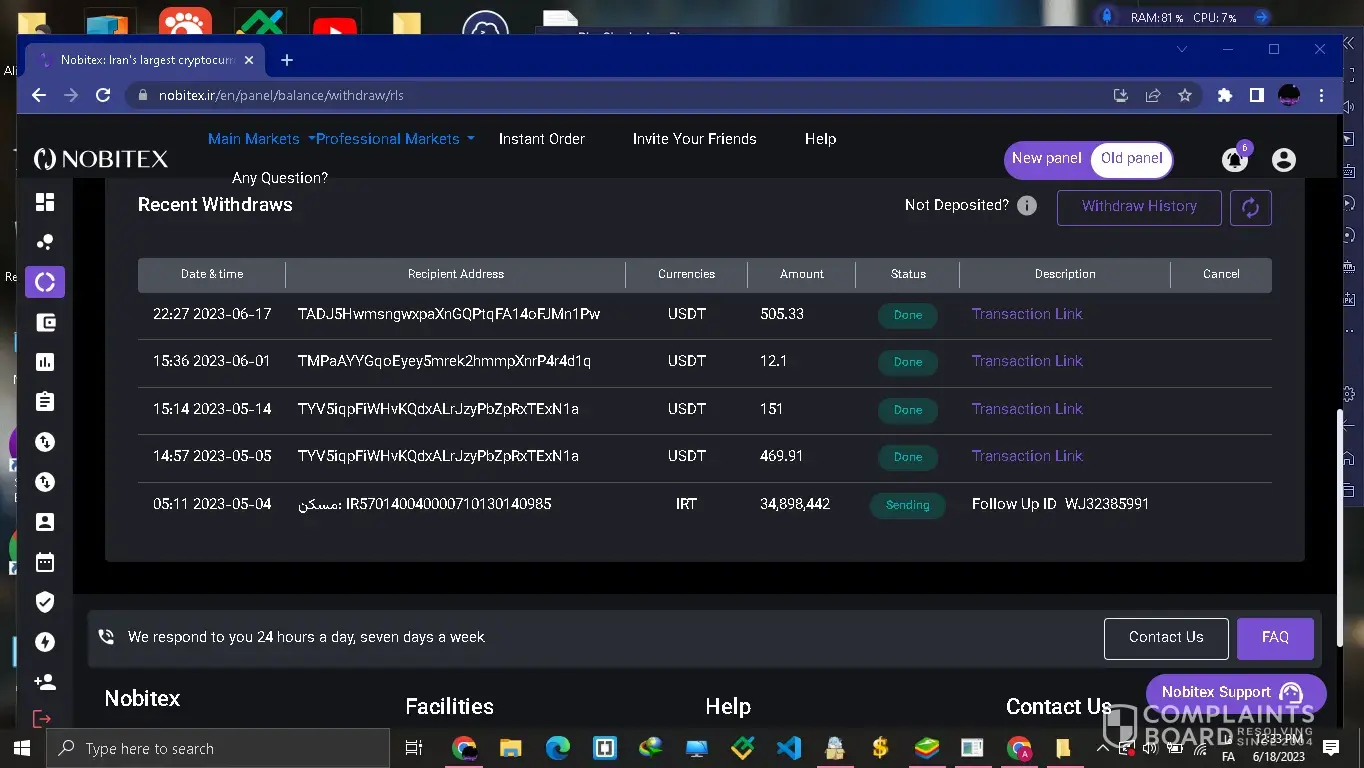Go back with the browser back arrow
1364x768 pixels.
(x=39, y=95)
